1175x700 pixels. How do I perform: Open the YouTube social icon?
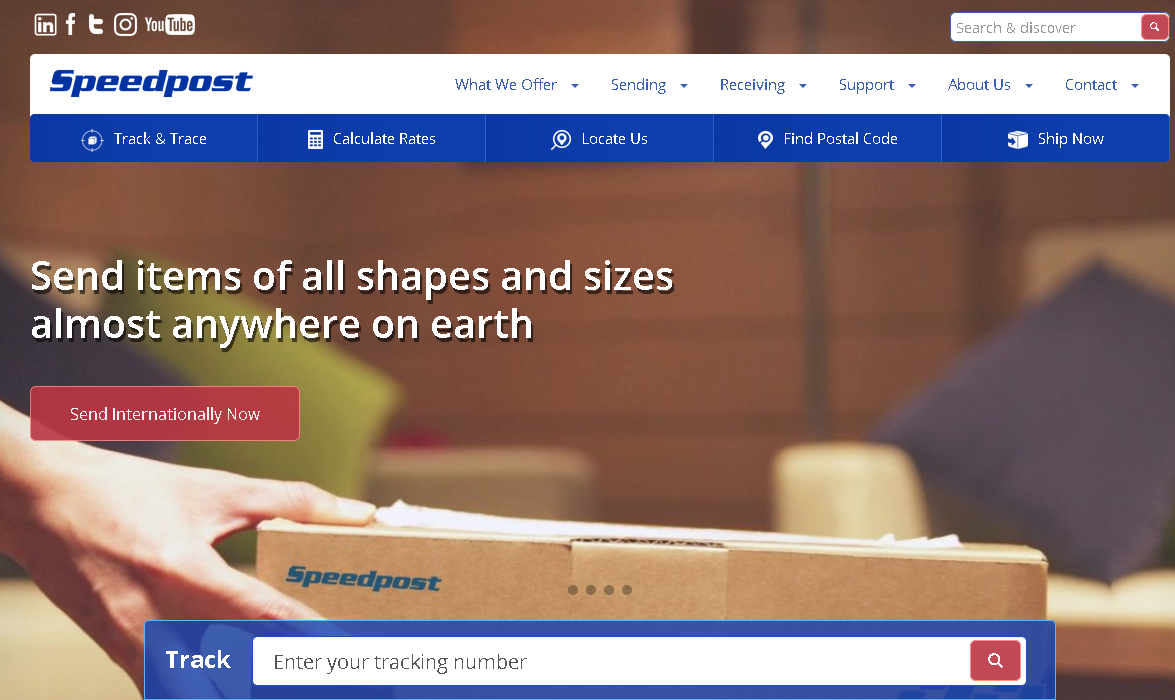point(170,25)
